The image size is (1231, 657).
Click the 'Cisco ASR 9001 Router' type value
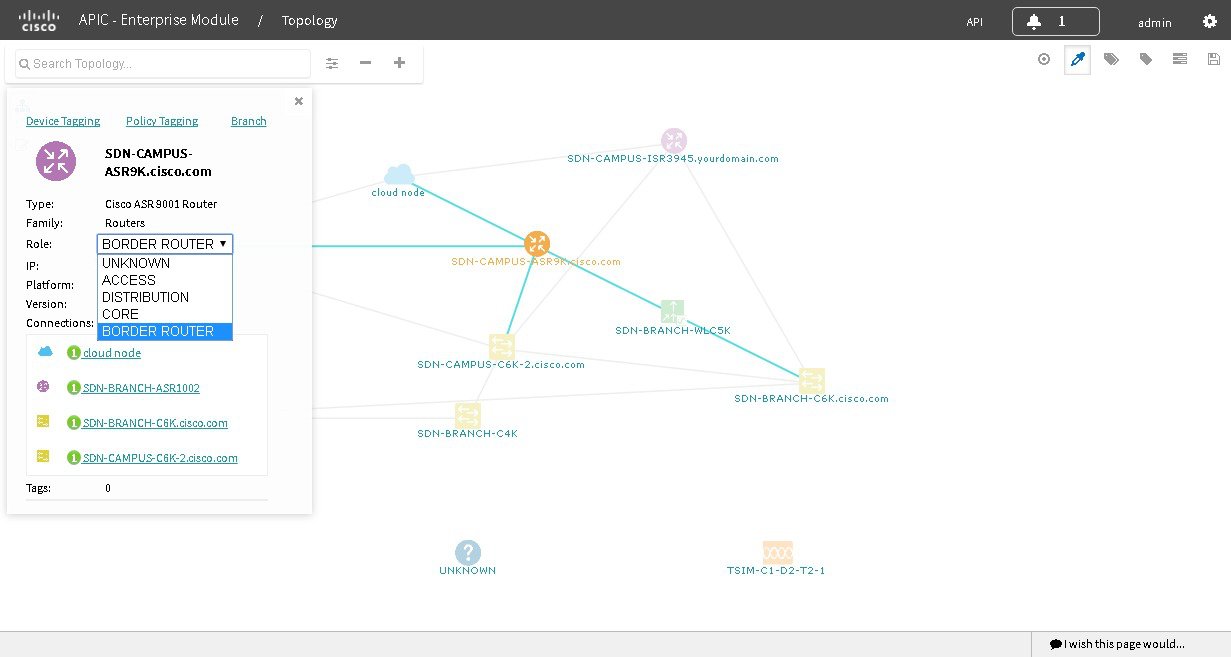[x=161, y=204]
